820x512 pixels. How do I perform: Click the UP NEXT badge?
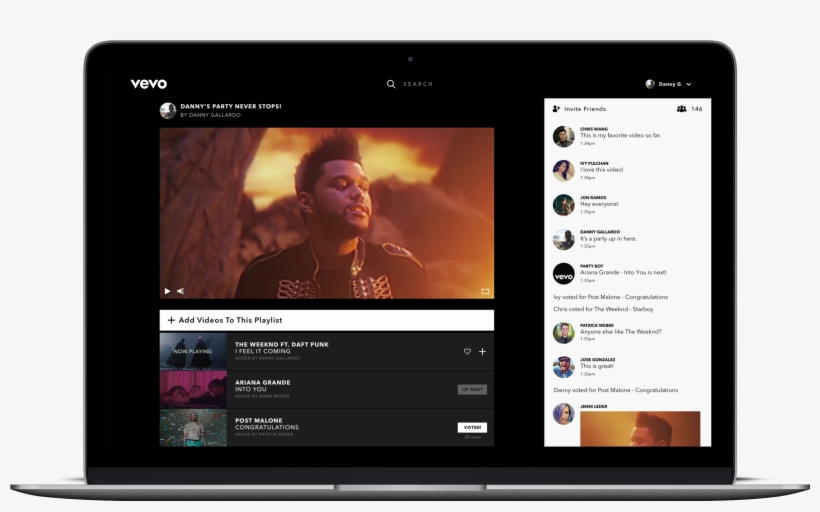point(472,390)
